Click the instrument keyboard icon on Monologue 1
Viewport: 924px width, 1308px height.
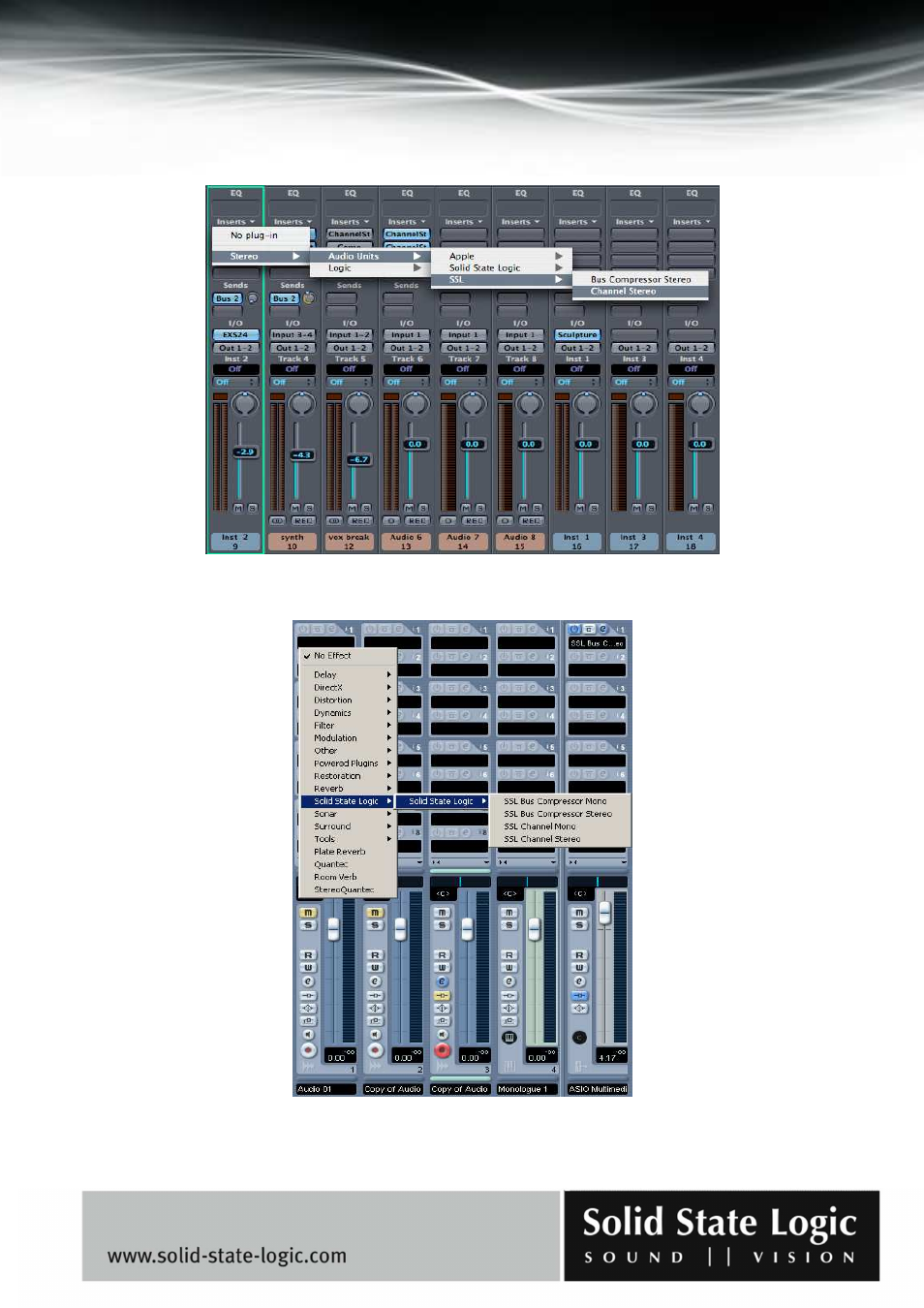pos(509,1037)
